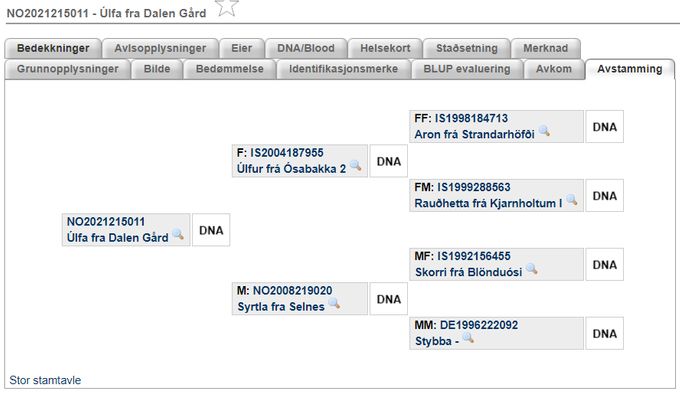
Task: Click the DNA box next to Úlfa fra Dalen Gård
Action: (211, 230)
